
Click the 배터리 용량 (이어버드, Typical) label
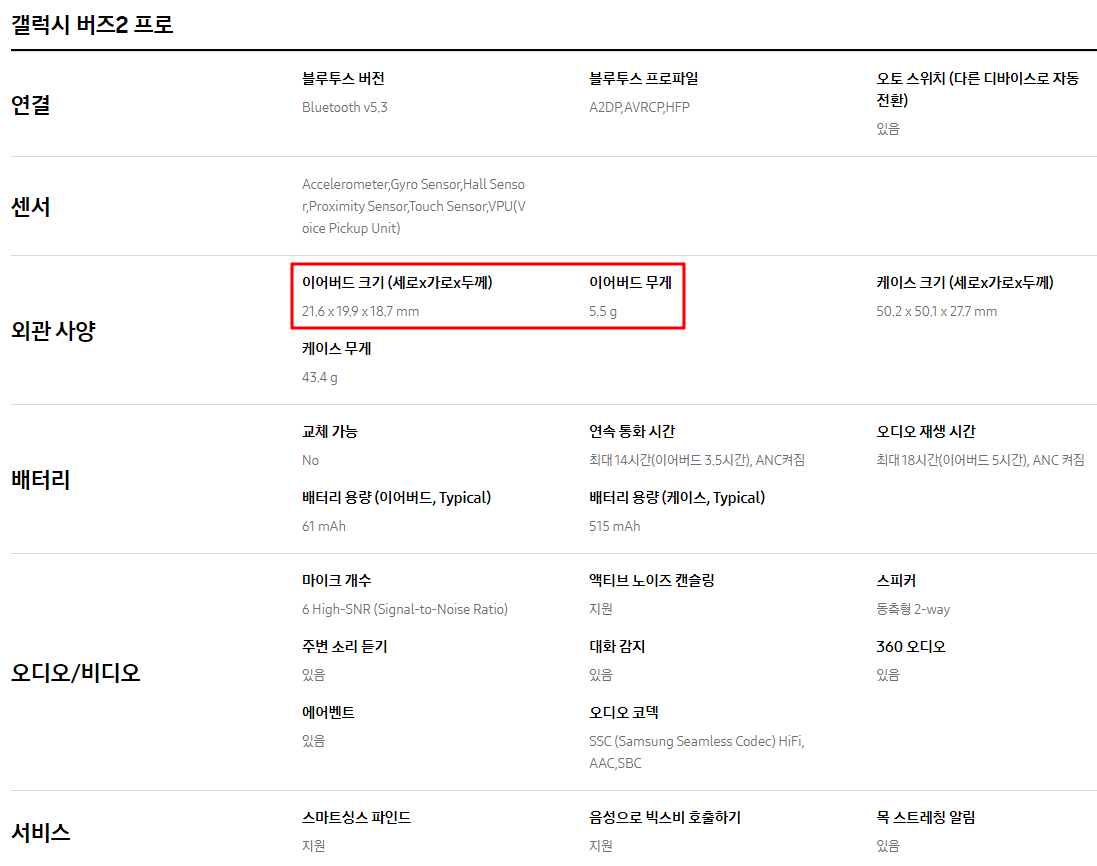coord(397,497)
